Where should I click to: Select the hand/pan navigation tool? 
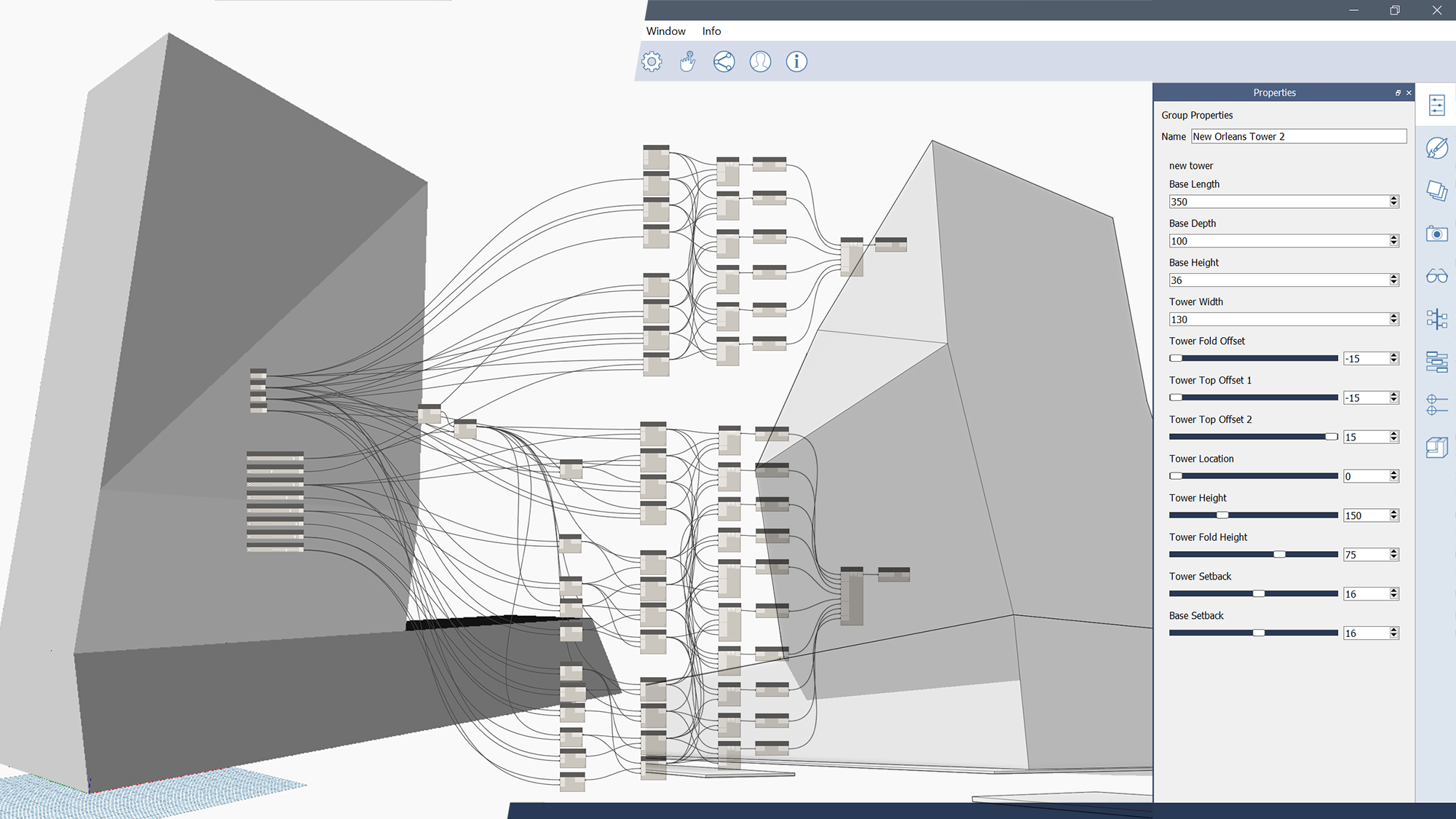[x=689, y=61]
